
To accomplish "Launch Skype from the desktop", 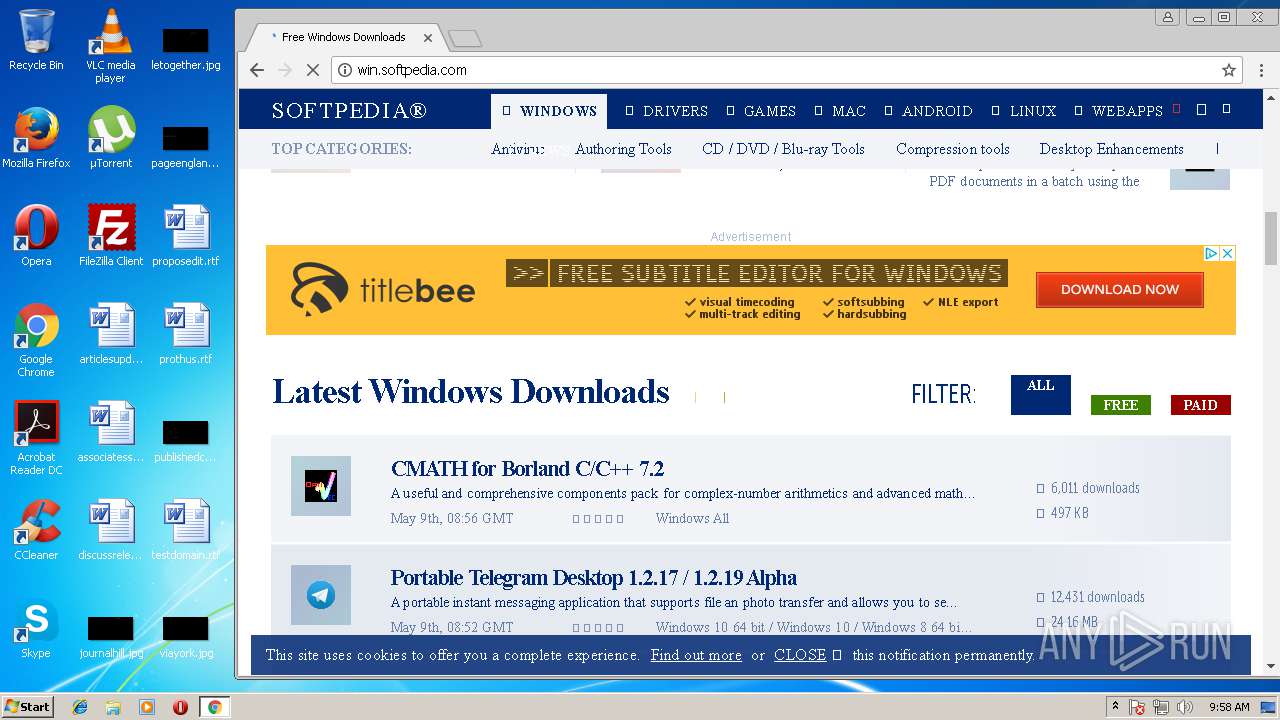I will coord(36,628).
